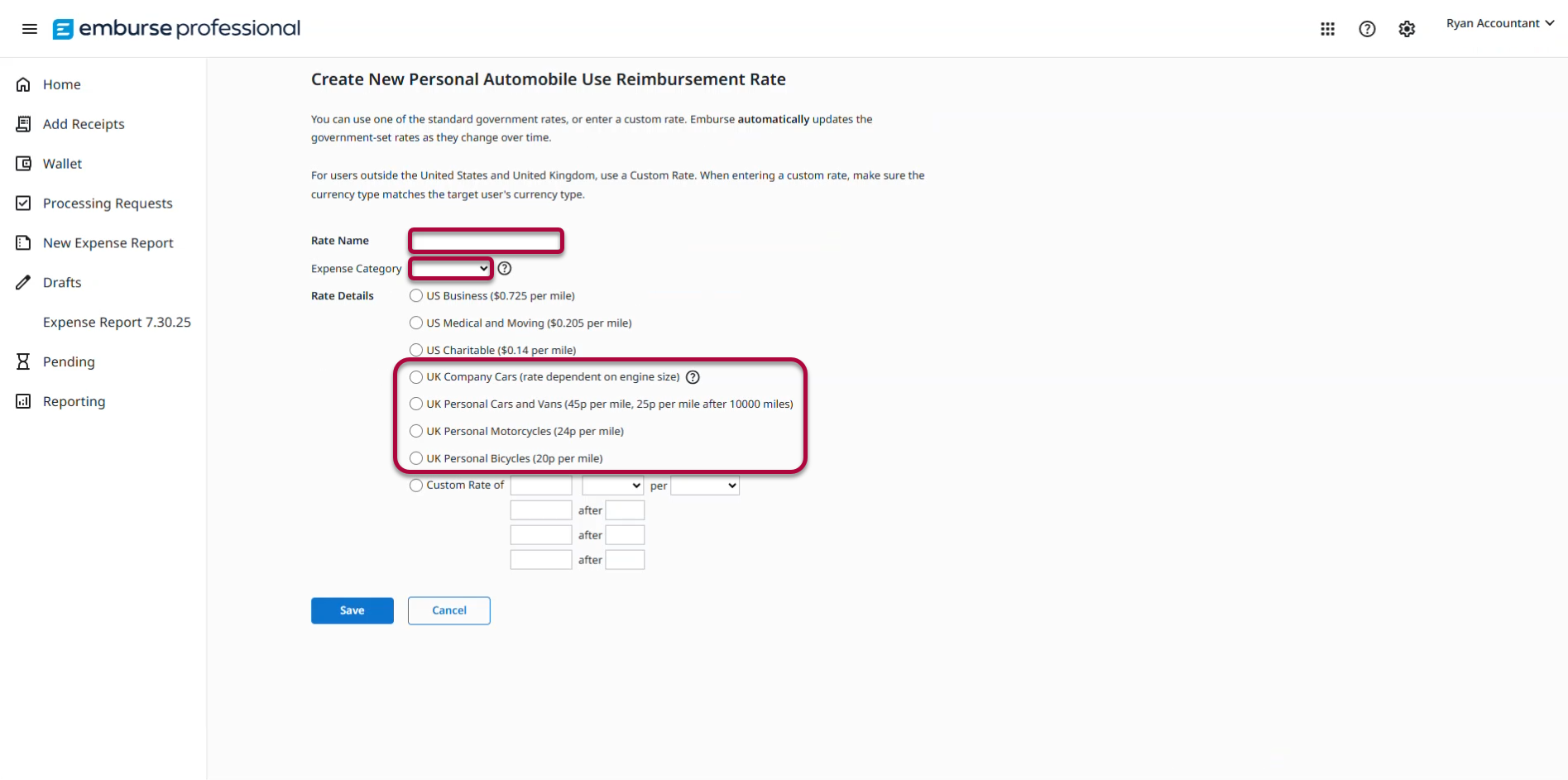Click the help question mark in header

point(1367,29)
